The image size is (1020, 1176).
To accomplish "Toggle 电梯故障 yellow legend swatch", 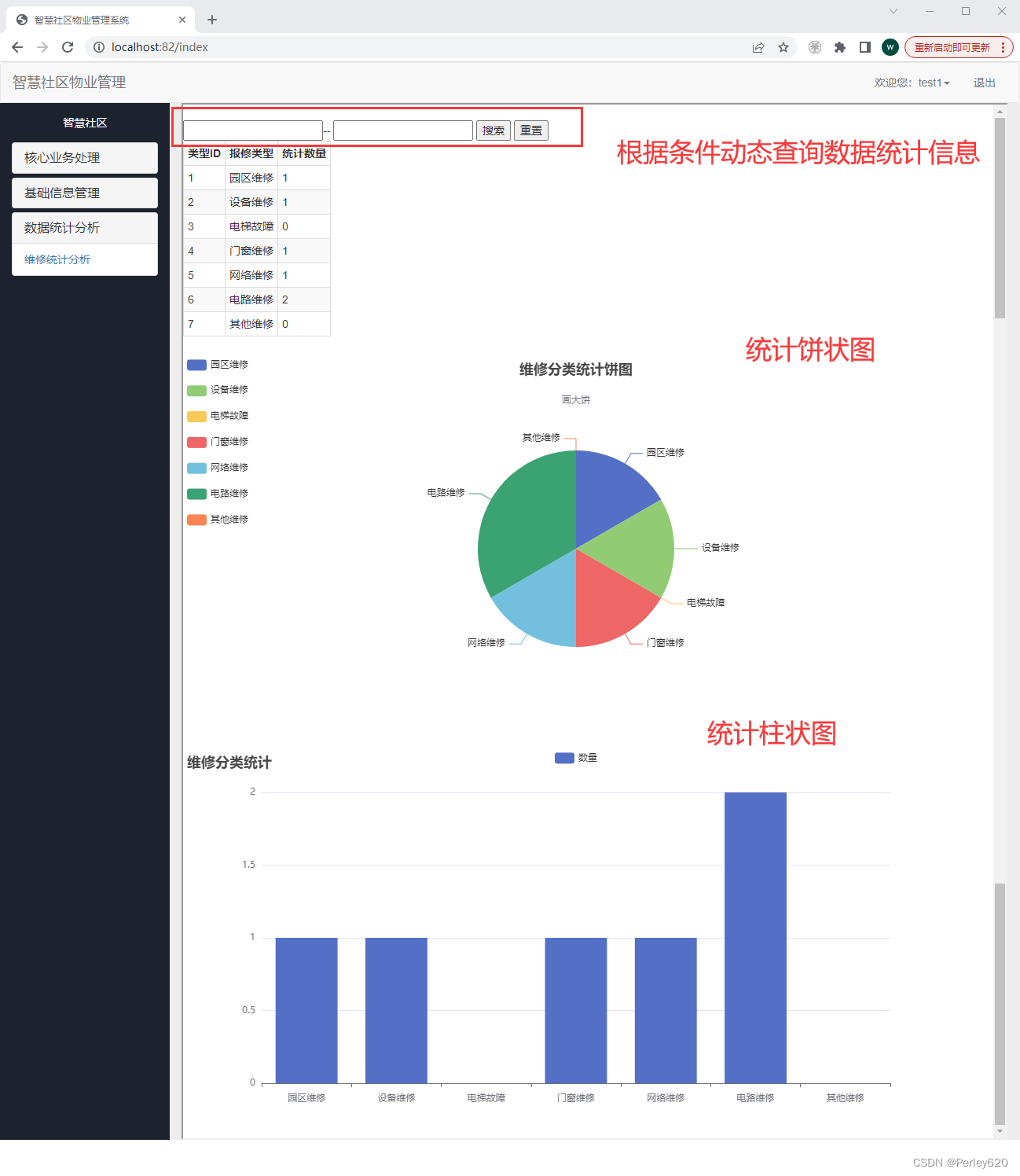I will pos(196,417).
